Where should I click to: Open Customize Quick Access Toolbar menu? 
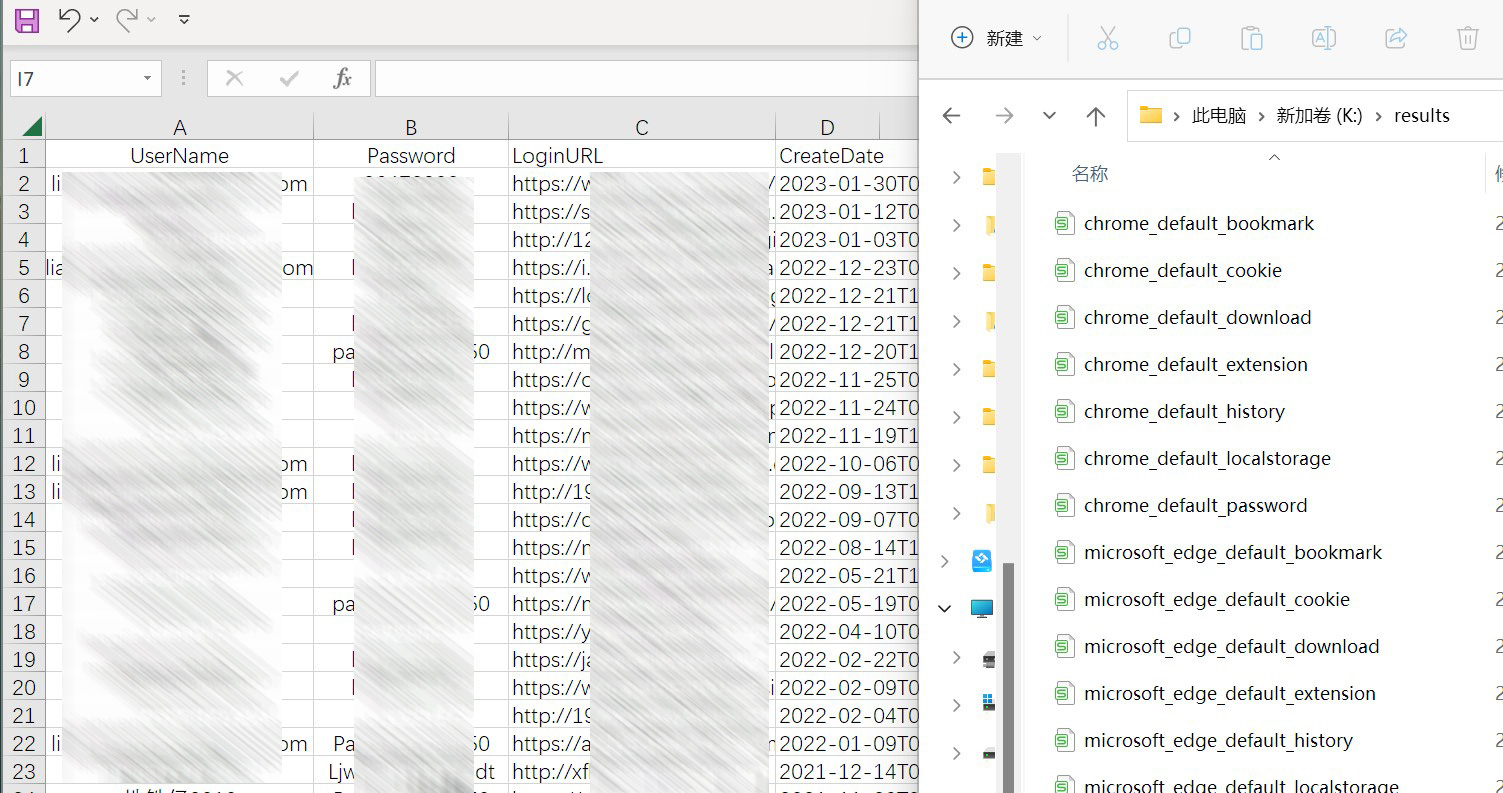184,19
